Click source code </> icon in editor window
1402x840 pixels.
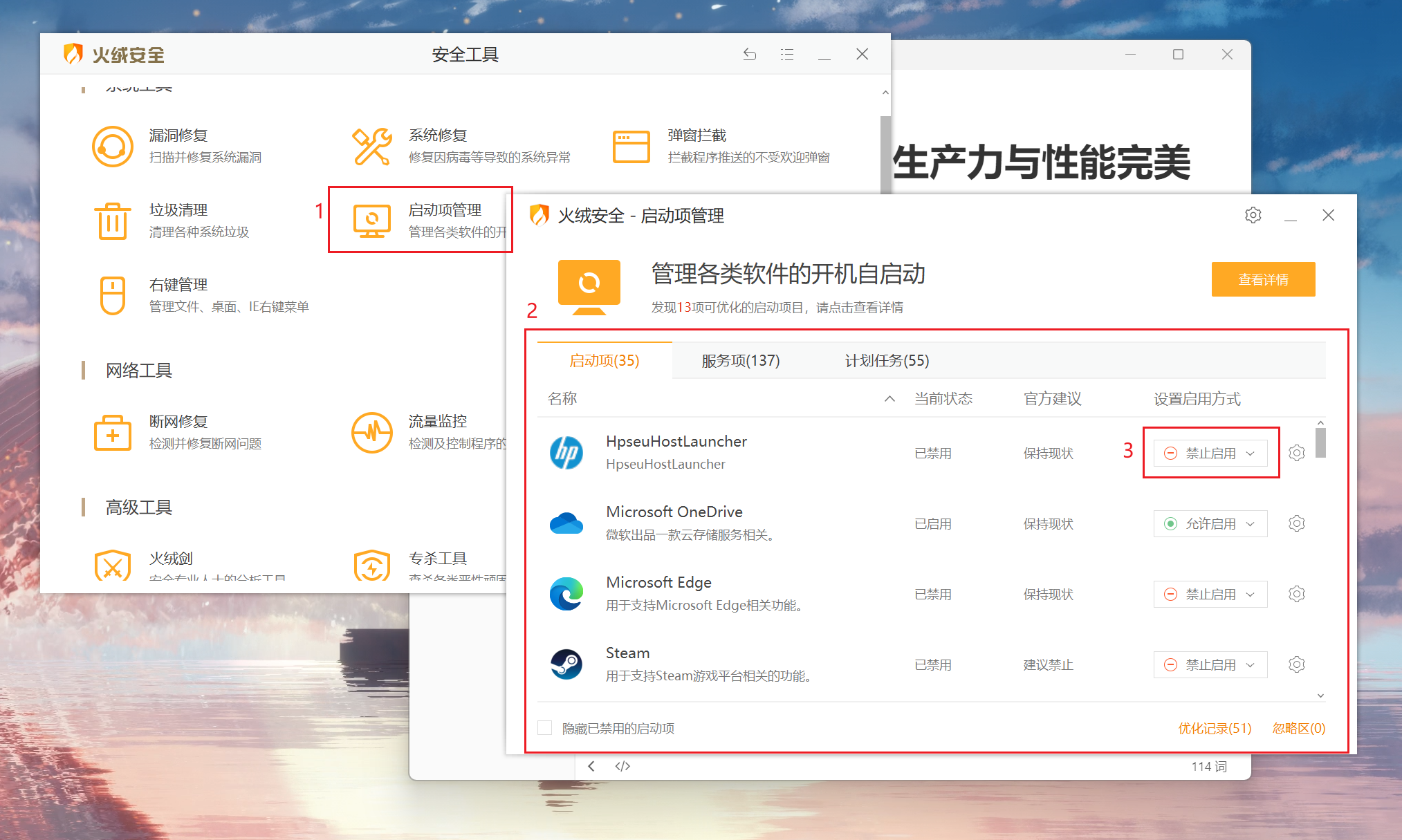tap(622, 766)
